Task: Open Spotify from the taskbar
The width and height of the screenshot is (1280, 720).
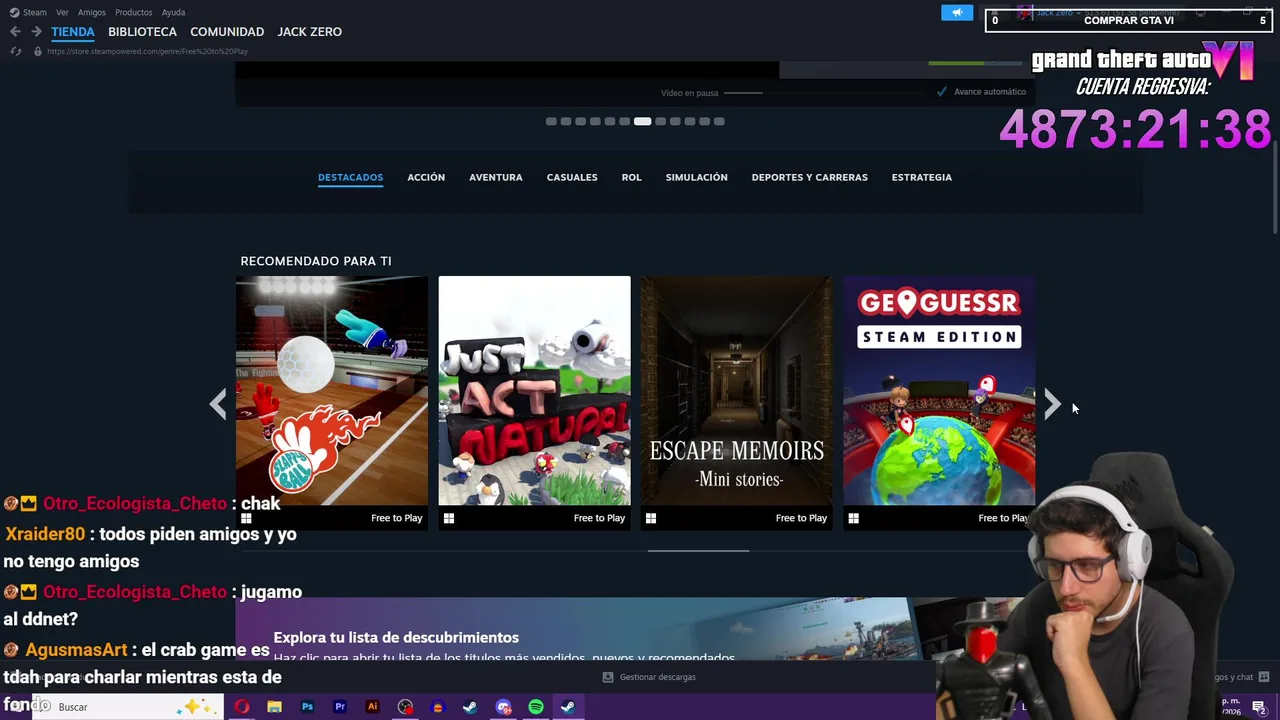Action: [536, 707]
